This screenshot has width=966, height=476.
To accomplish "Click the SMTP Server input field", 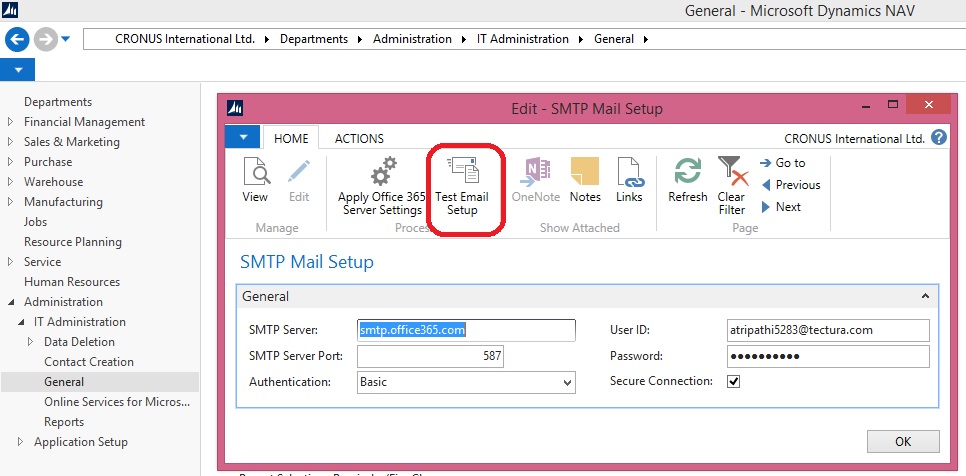I will [x=466, y=331].
